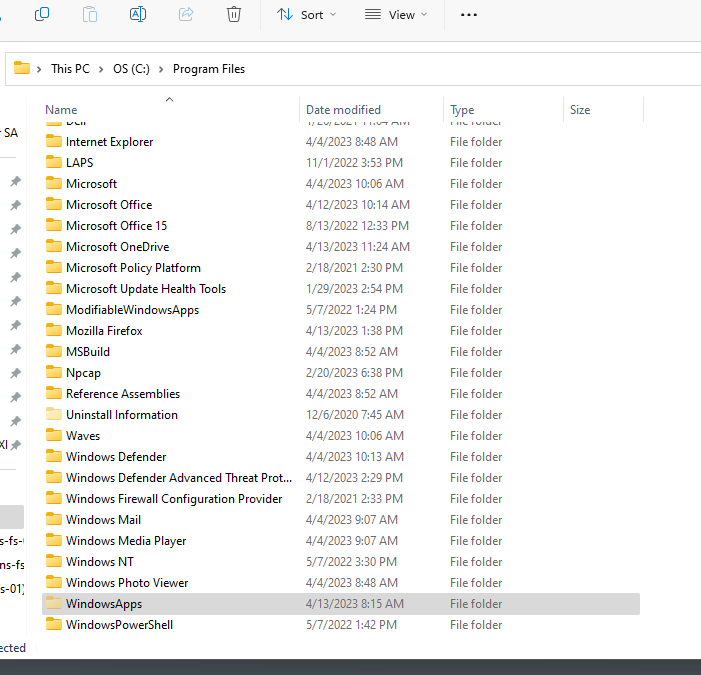Select Microsoft Update Health Tools folder icon

pos(54,288)
